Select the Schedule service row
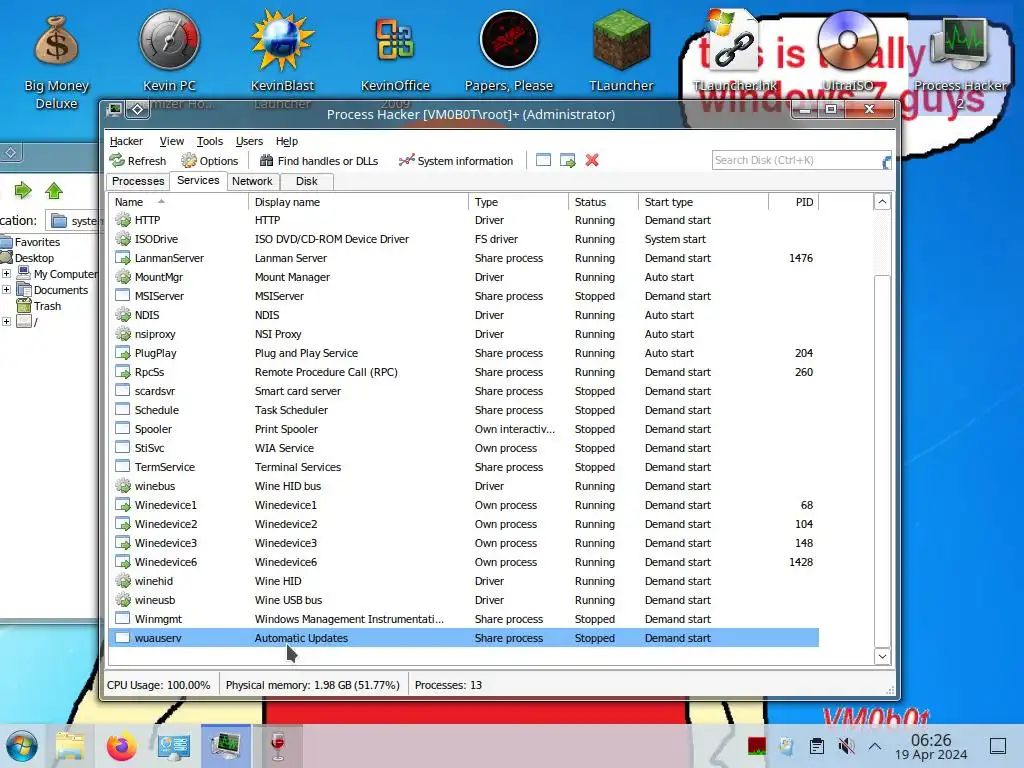 [464, 409]
